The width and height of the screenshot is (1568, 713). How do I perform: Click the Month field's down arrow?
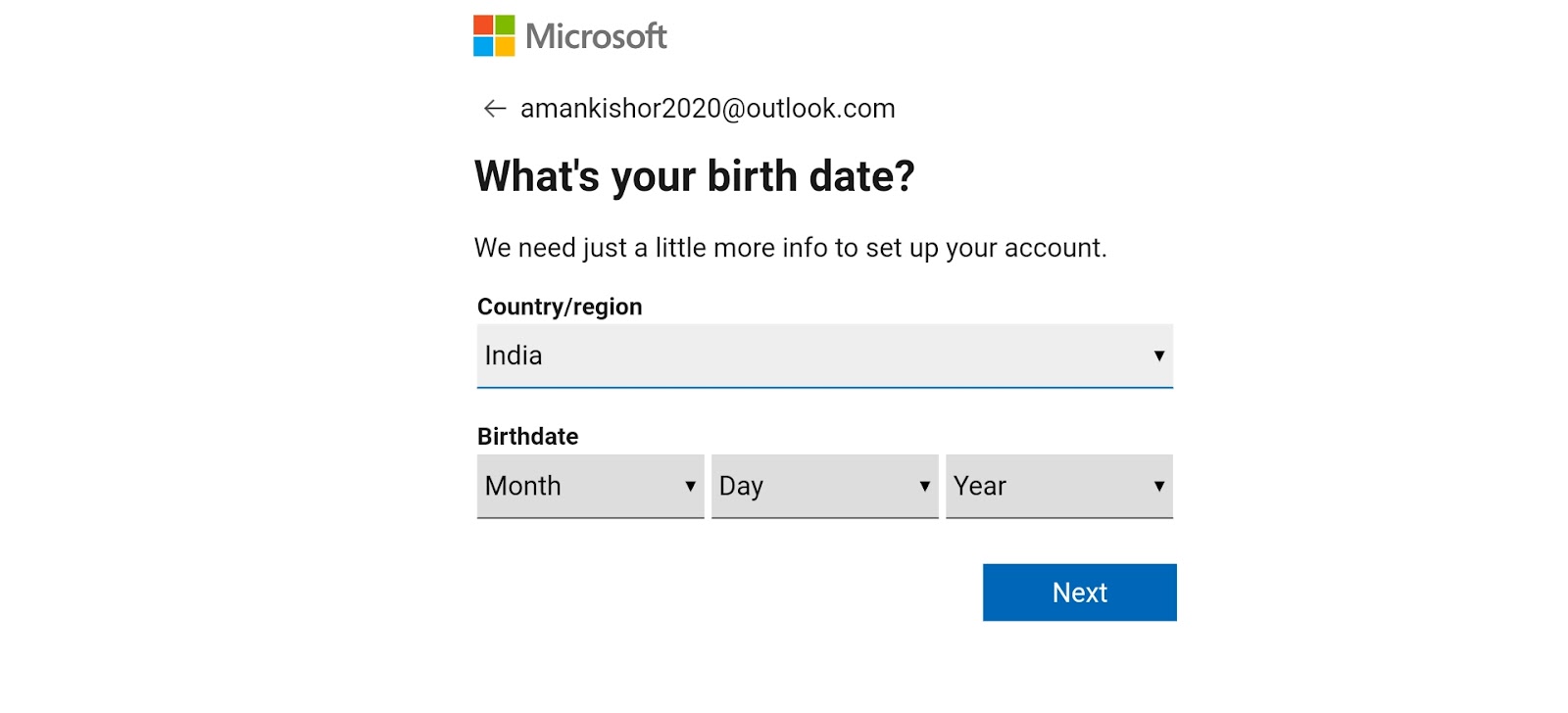[690, 486]
